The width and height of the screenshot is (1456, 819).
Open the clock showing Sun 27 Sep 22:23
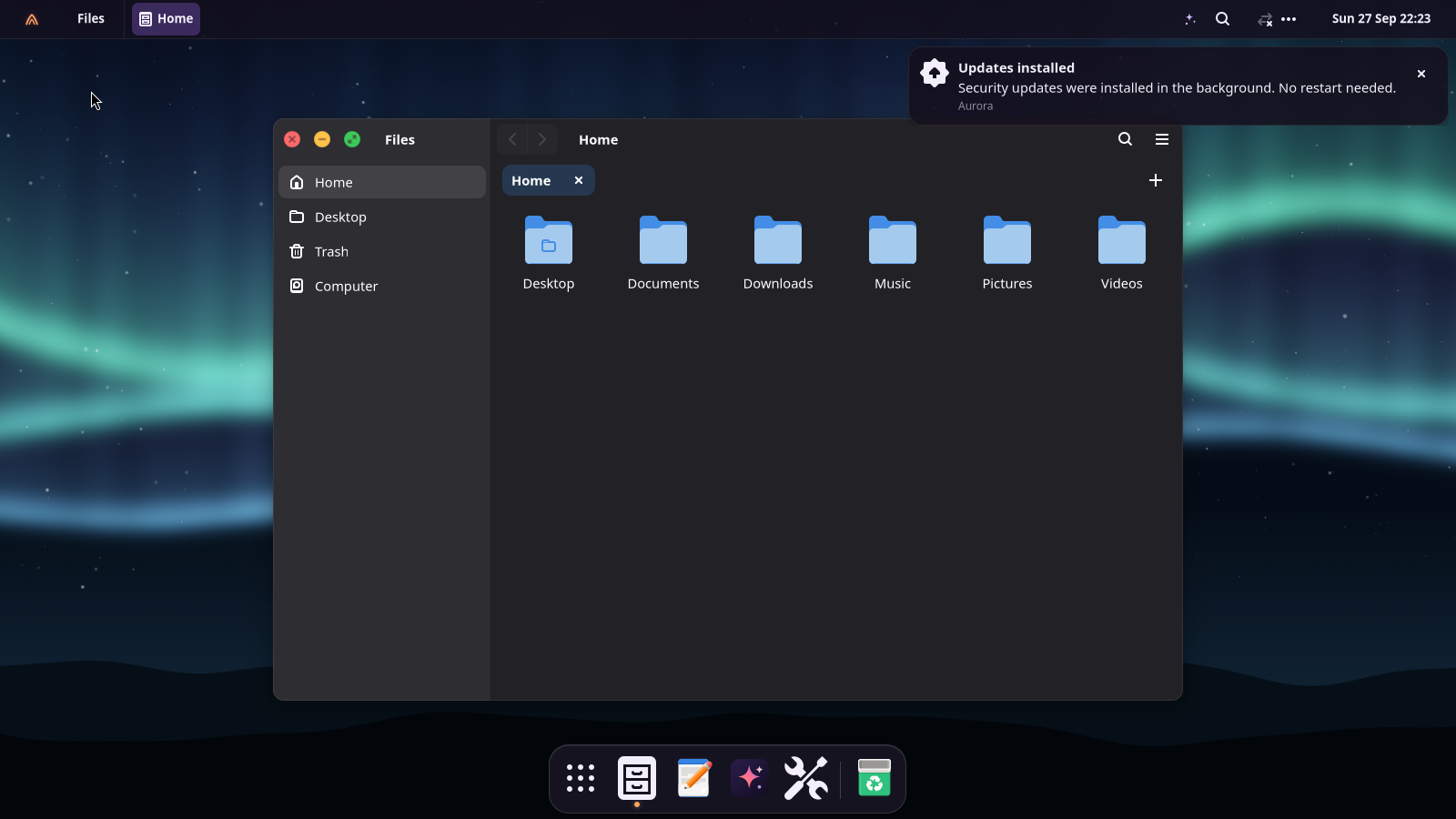click(1381, 18)
